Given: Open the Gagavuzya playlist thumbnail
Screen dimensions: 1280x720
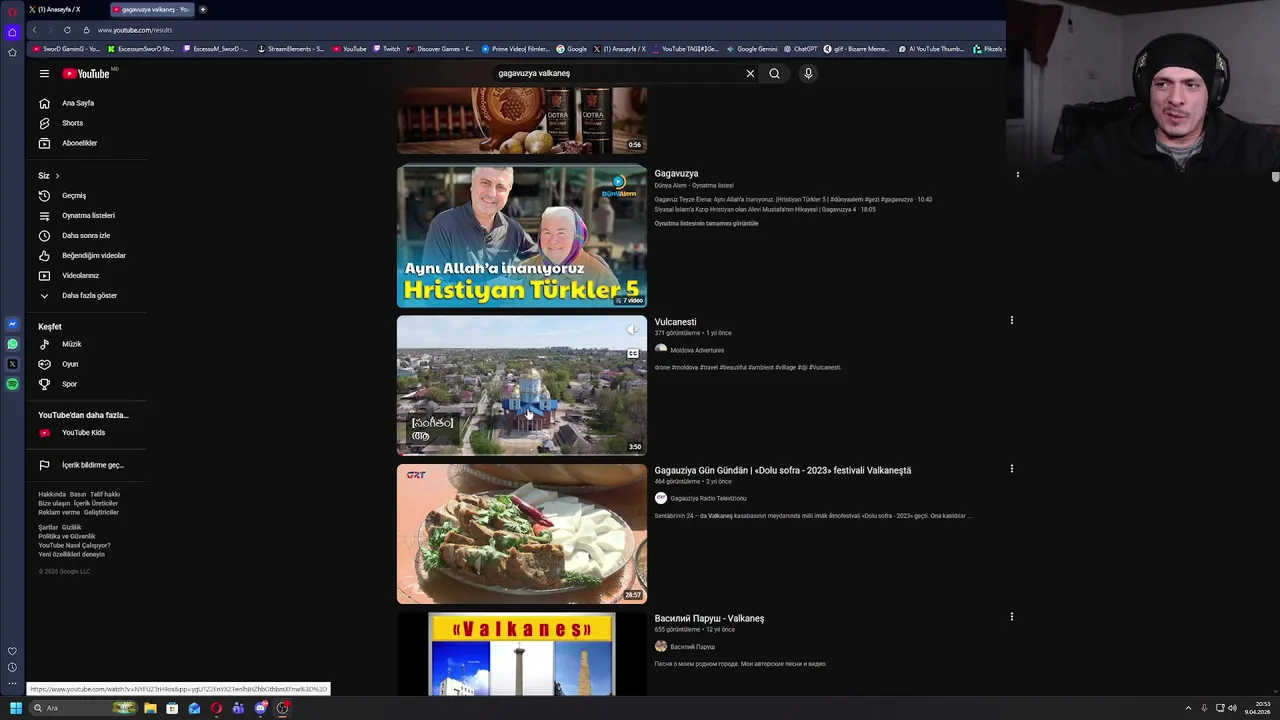Looking at the screenshot, I should coord(521,236).
